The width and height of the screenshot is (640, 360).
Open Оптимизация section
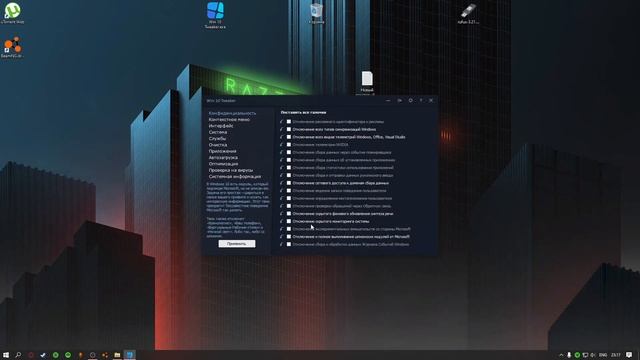223,164
